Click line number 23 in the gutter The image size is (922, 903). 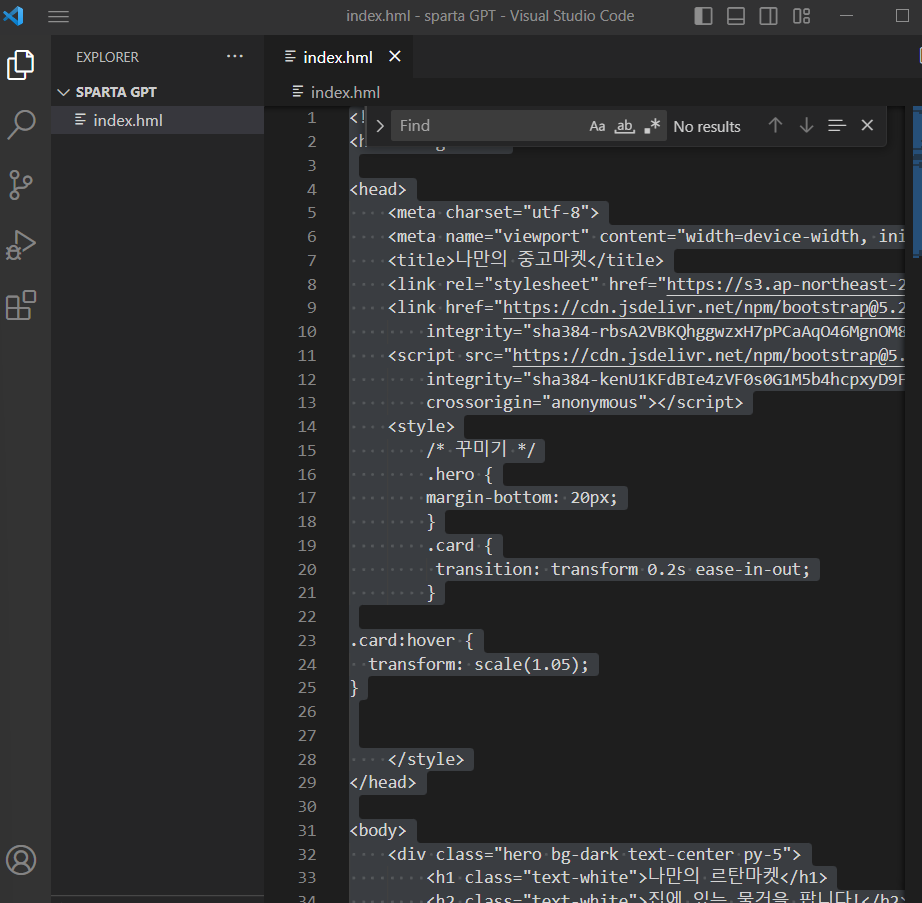click(307, 641)
